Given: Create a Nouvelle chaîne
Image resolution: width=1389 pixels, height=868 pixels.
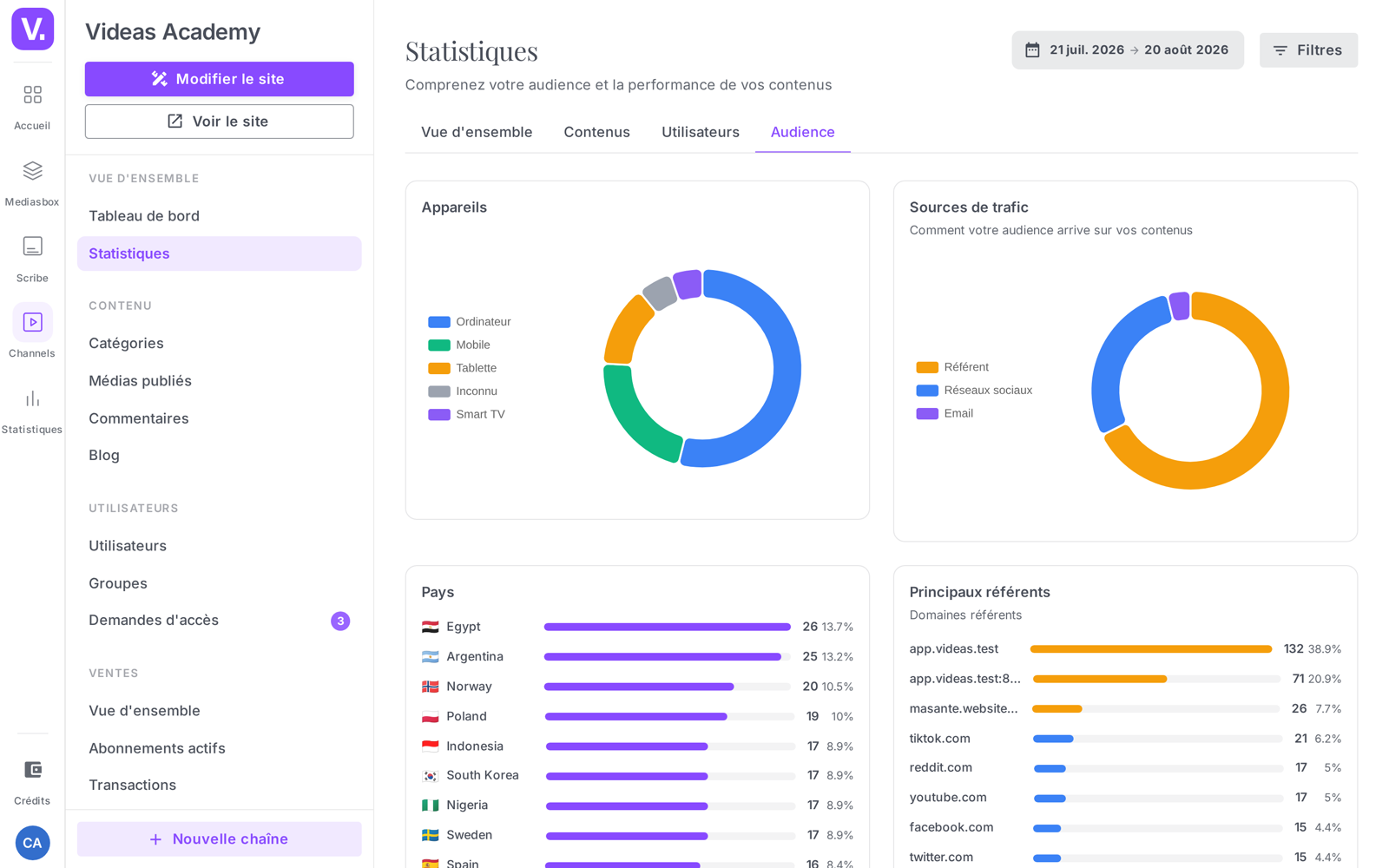Looking at the screenshot, I should click(x=219, y=839).
